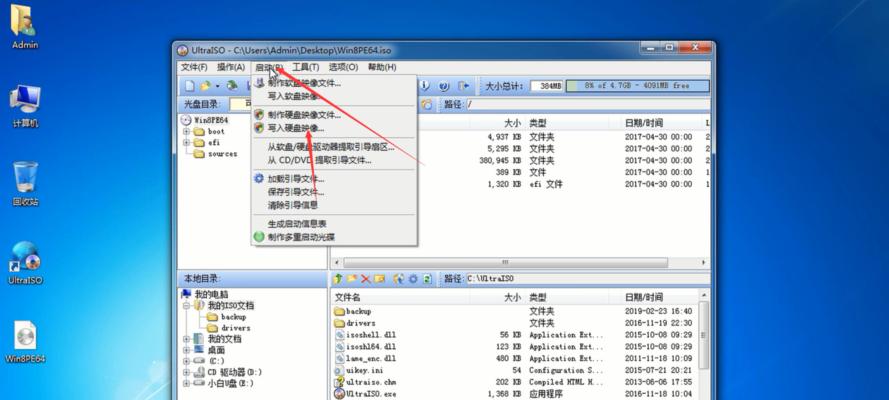Click the yellow icon right of the red X

(x=379, y=279)
